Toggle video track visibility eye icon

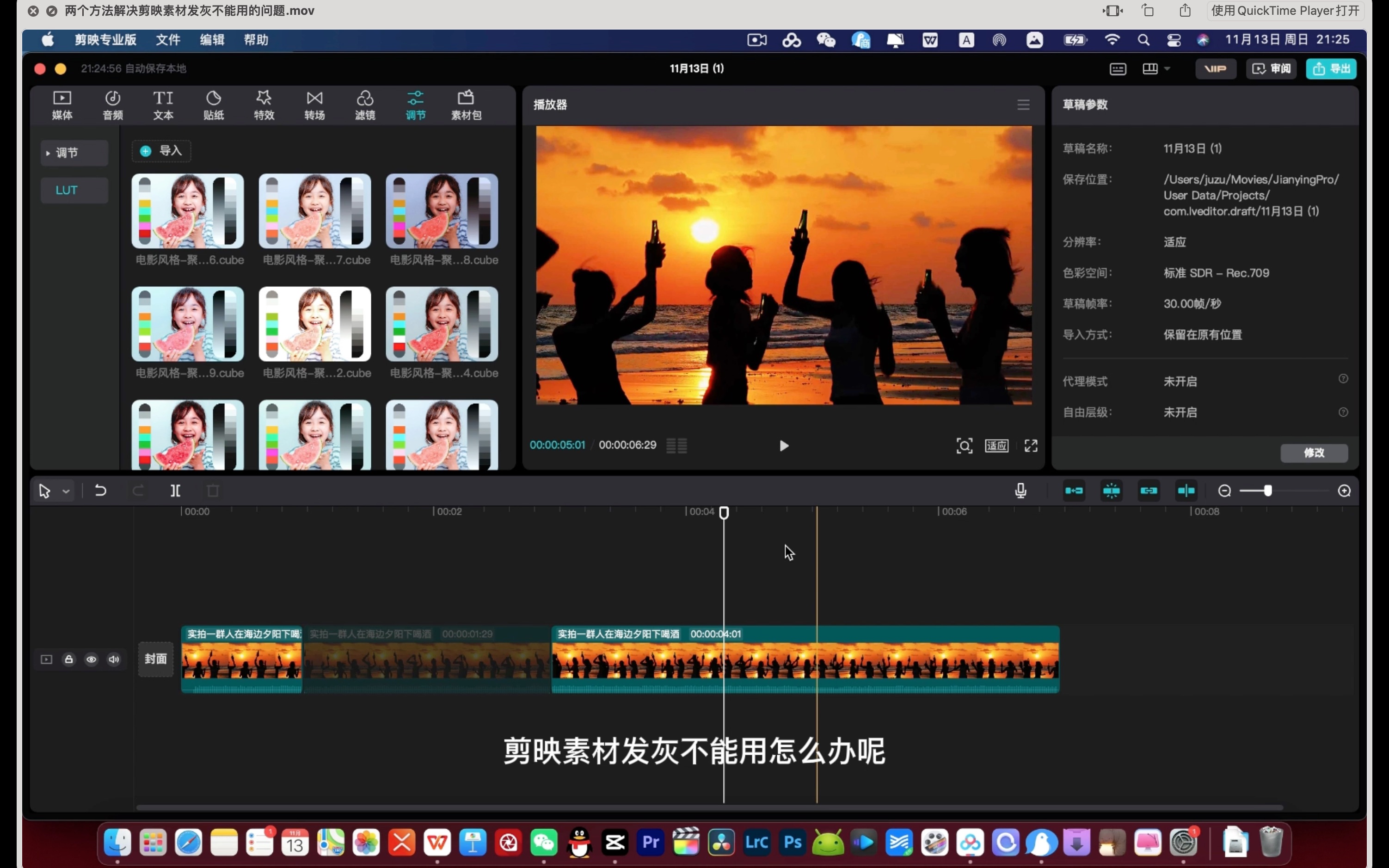91,659
